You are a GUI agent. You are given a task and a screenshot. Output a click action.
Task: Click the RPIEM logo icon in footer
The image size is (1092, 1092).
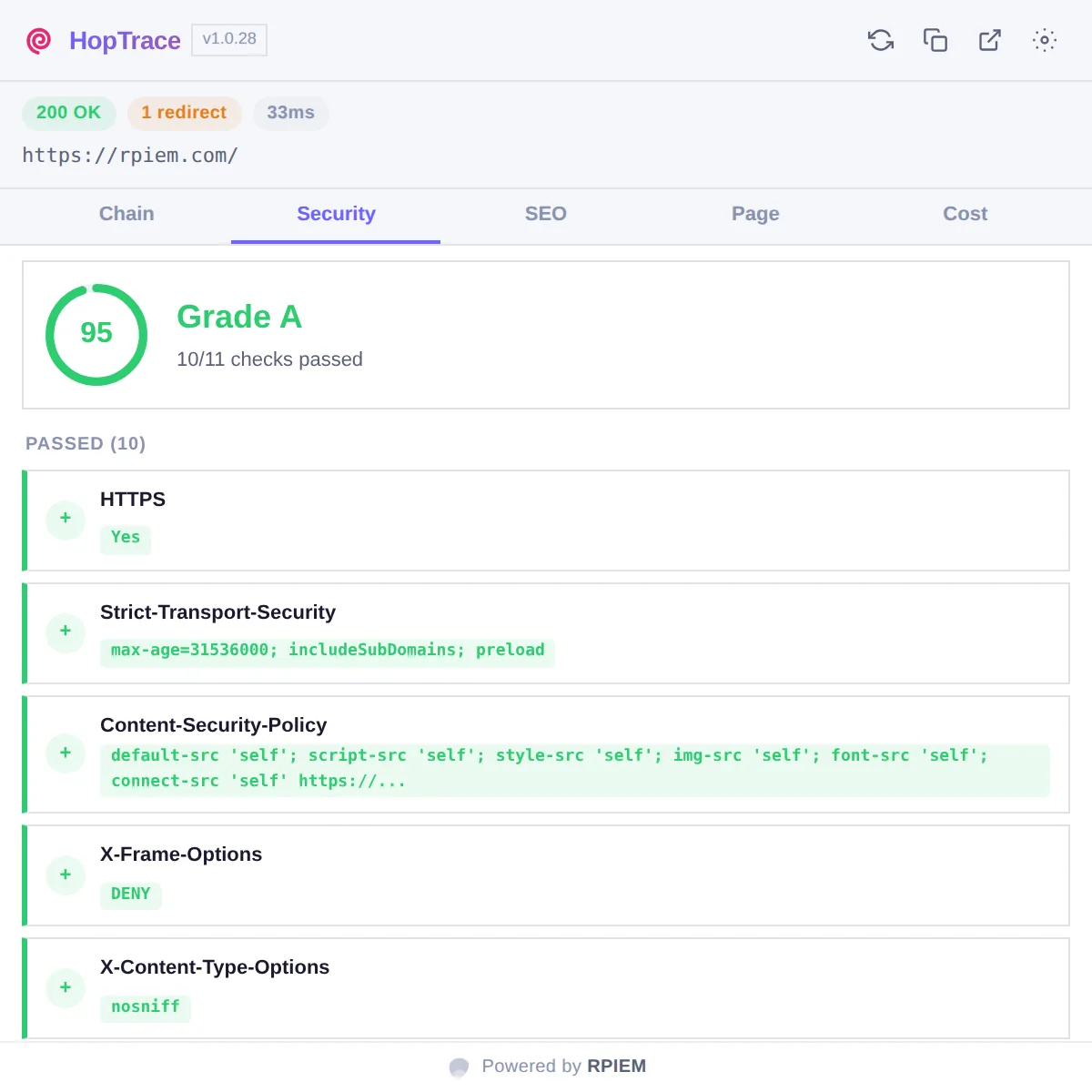[460, 1067]
